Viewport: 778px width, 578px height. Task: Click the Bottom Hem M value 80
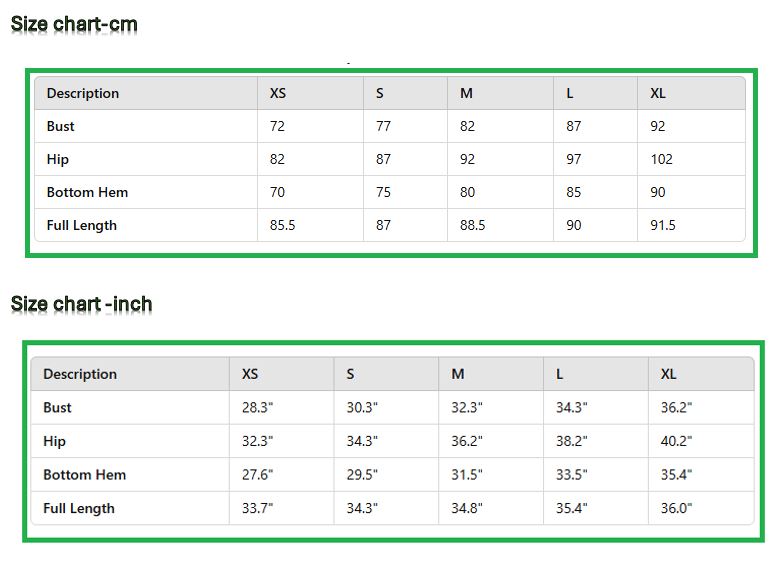(467, 192)
